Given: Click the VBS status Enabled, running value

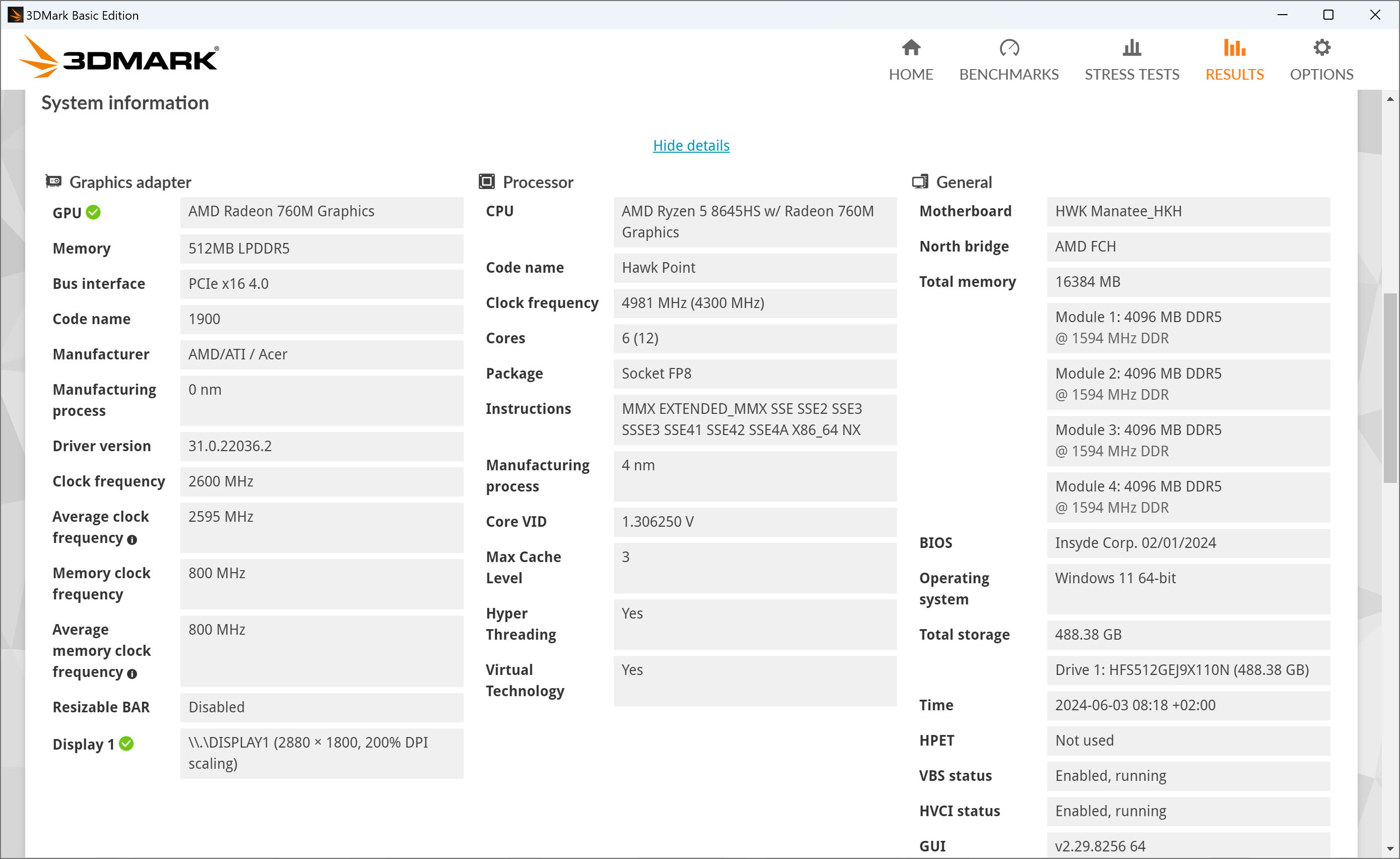Looking at the screenshot, I should [x=1189, y=776].
